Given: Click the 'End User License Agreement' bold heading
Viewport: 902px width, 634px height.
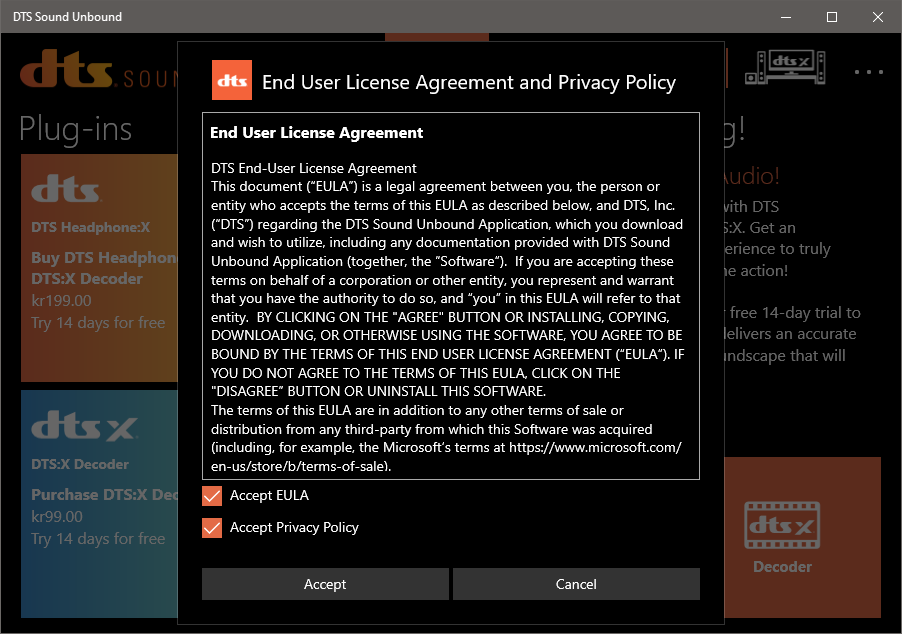Looking at the screenshot, I should click(x=316, y=133).
